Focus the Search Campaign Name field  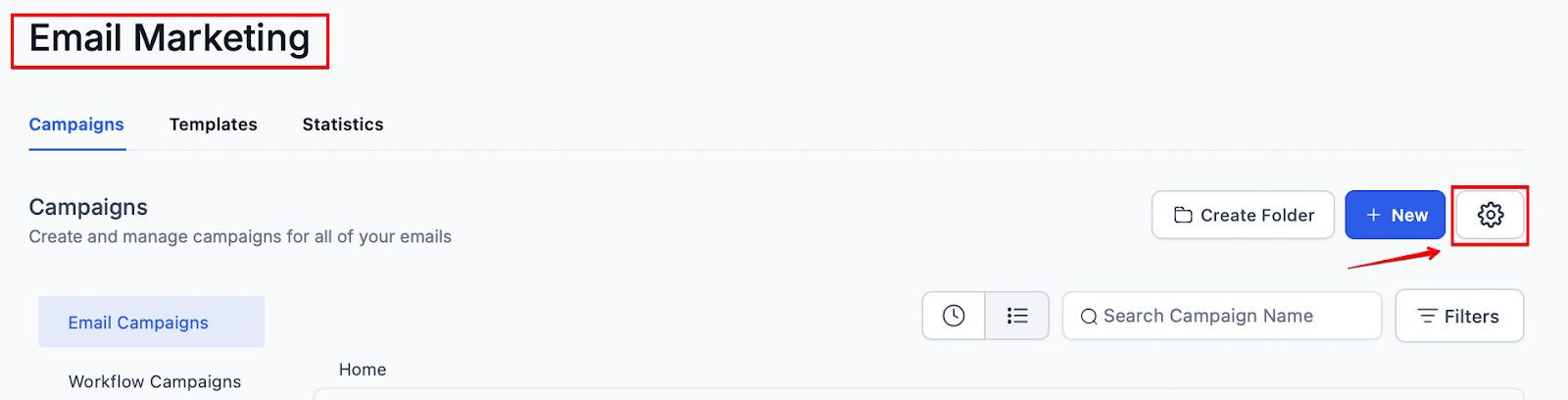[x=1225, y=316]
